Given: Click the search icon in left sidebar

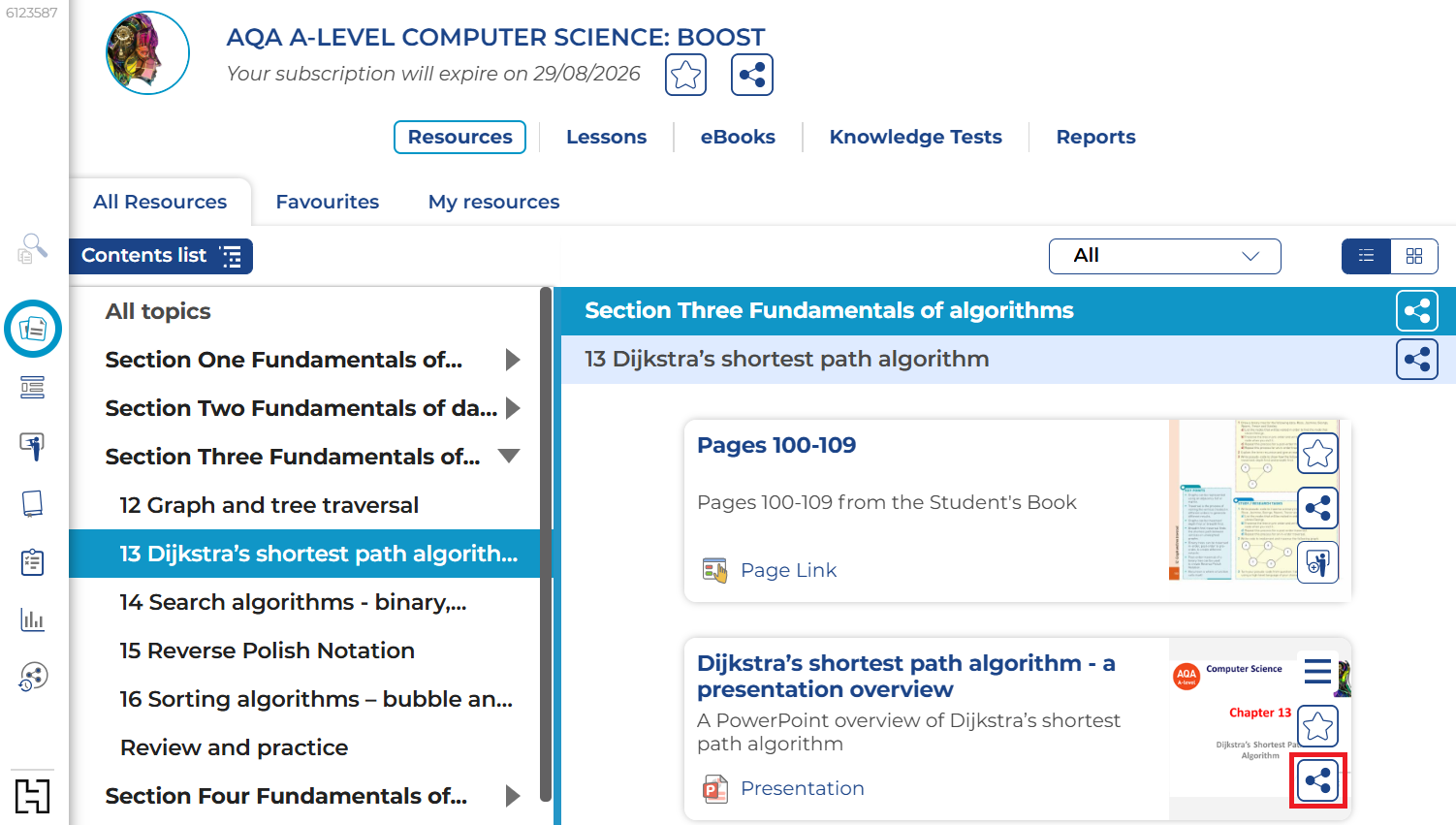Looking at the screenshot, I should click(32, 249).
